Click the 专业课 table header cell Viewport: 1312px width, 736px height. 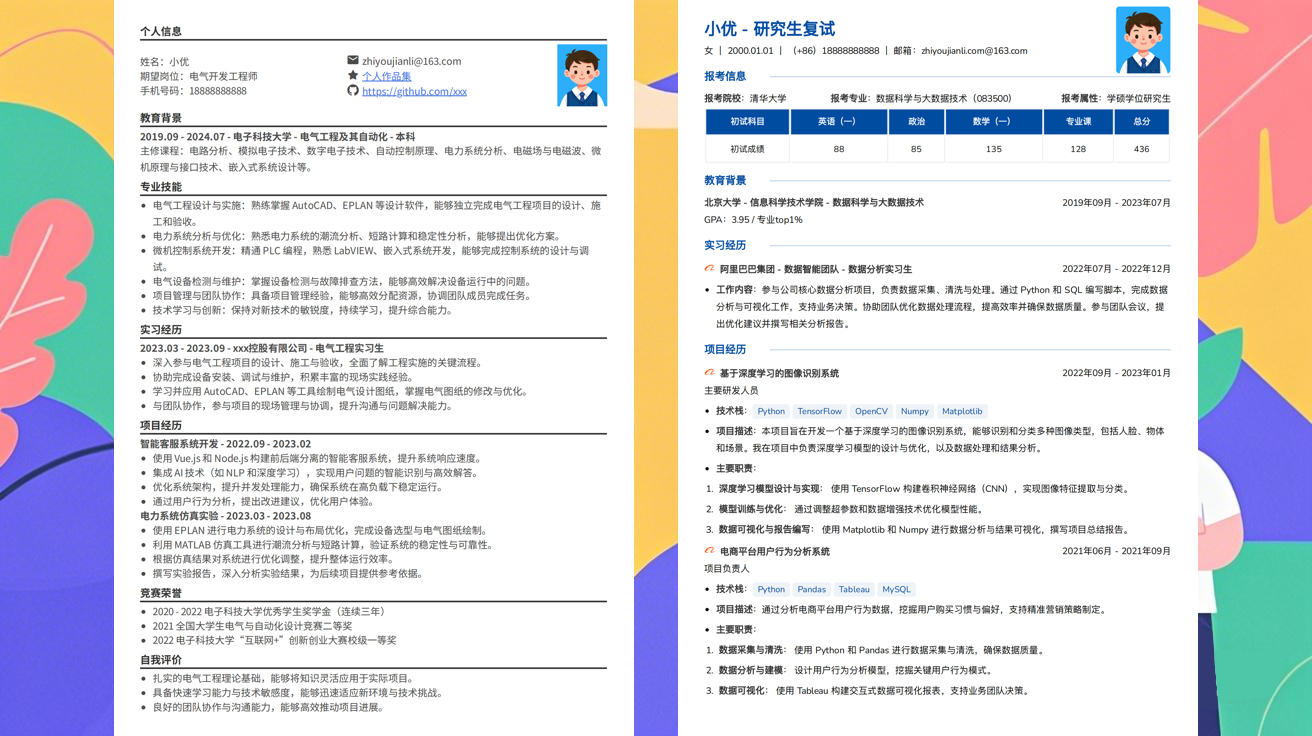(1078, 121)
